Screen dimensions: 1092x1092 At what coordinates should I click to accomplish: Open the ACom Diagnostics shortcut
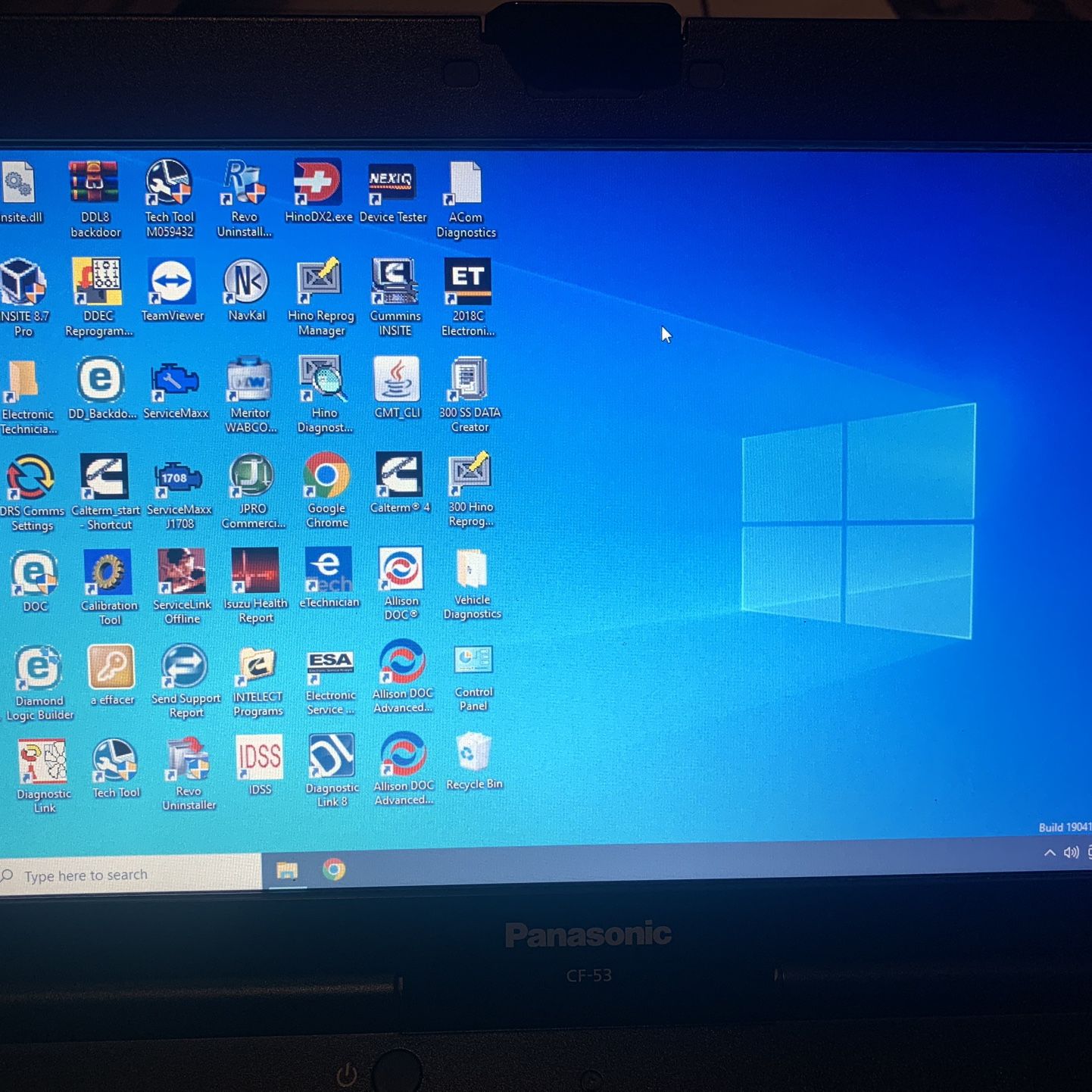coord(464,183)
